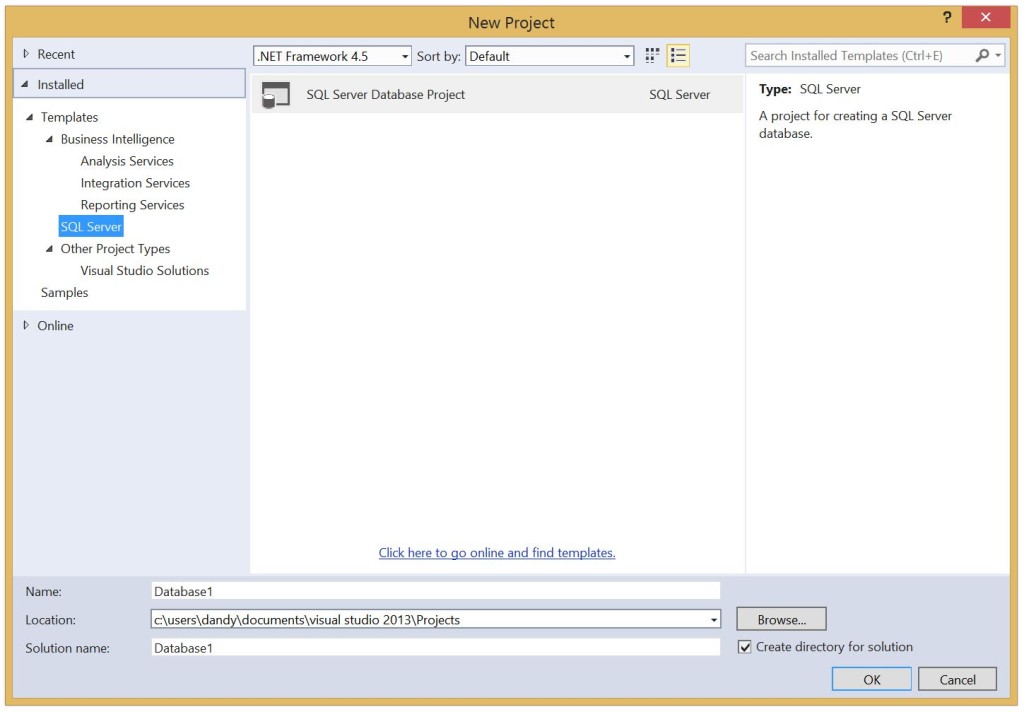The height and width of the screenshot is (712, 1024).
Task: Click the Browse... button
Action: click(x=782, y=620)
